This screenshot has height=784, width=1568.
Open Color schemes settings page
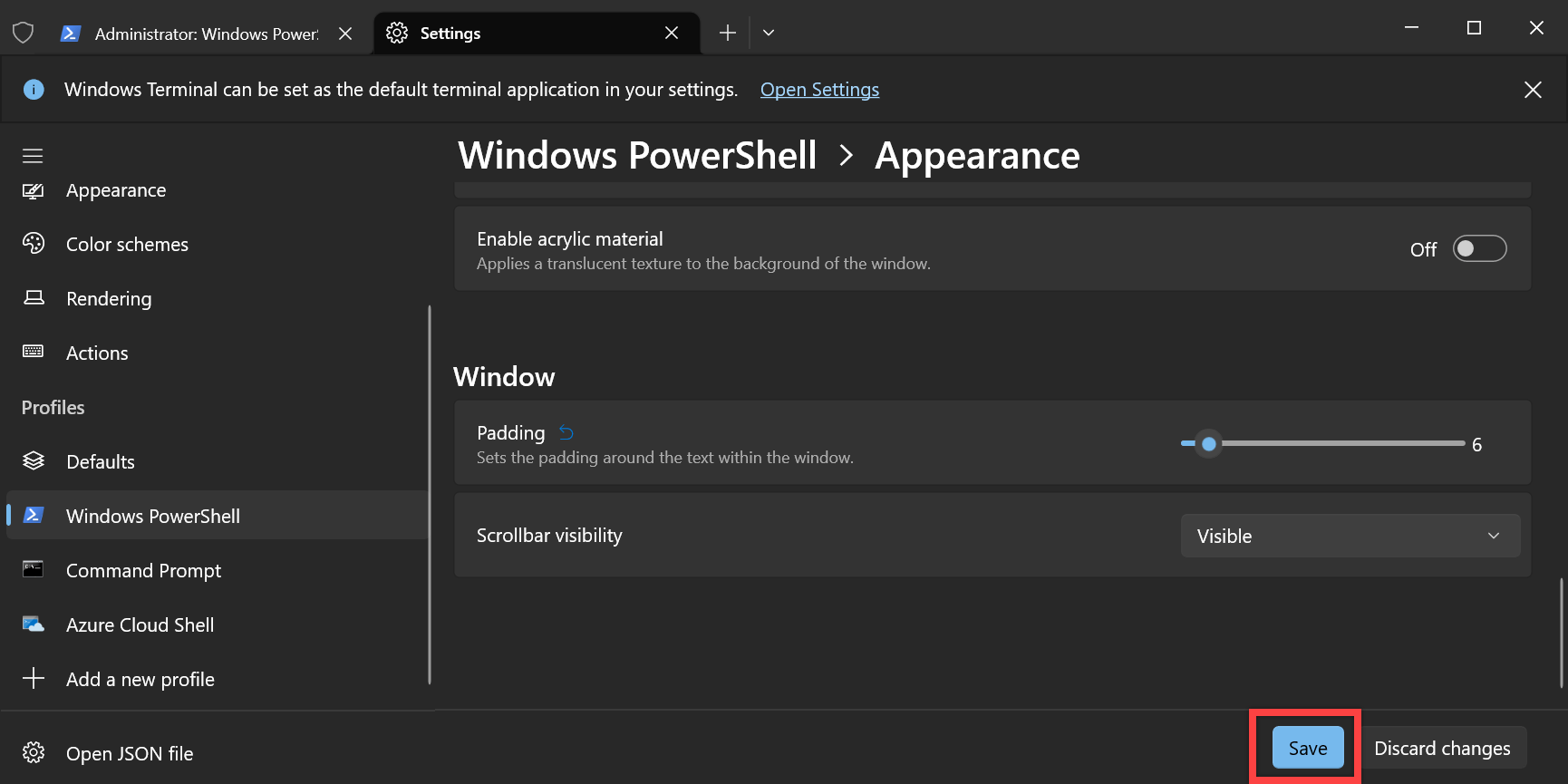tap(216, 244)
